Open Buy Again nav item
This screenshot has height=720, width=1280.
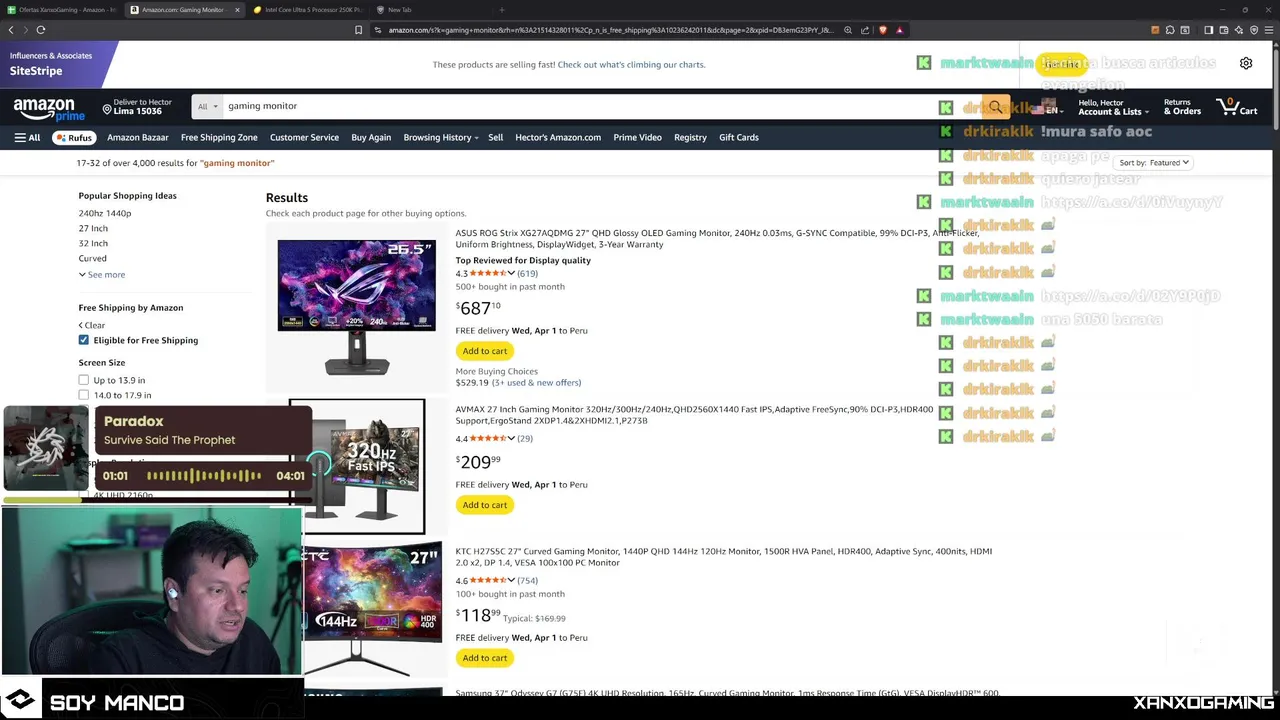[371, 137]
